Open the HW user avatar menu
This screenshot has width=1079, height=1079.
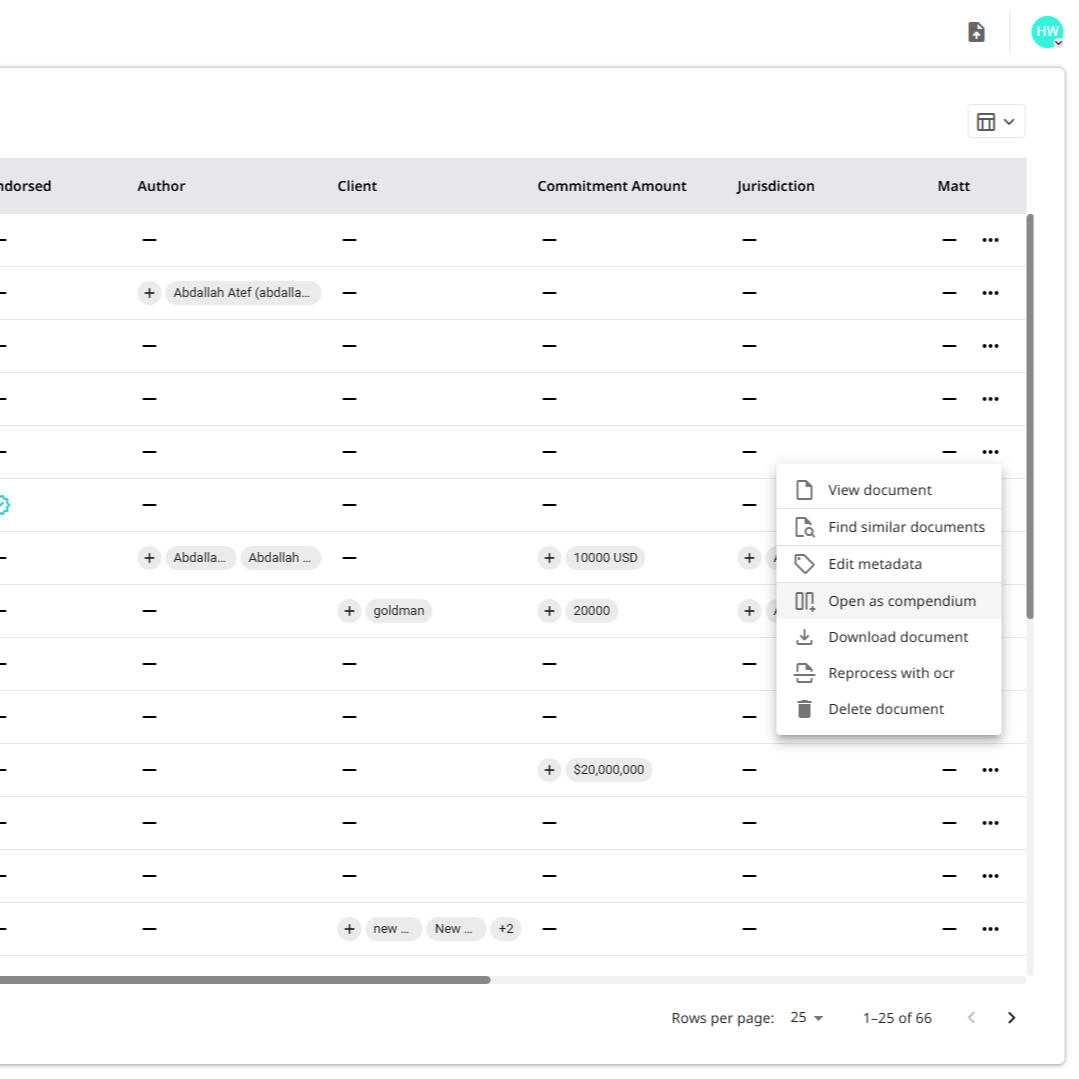point(1047,32)
